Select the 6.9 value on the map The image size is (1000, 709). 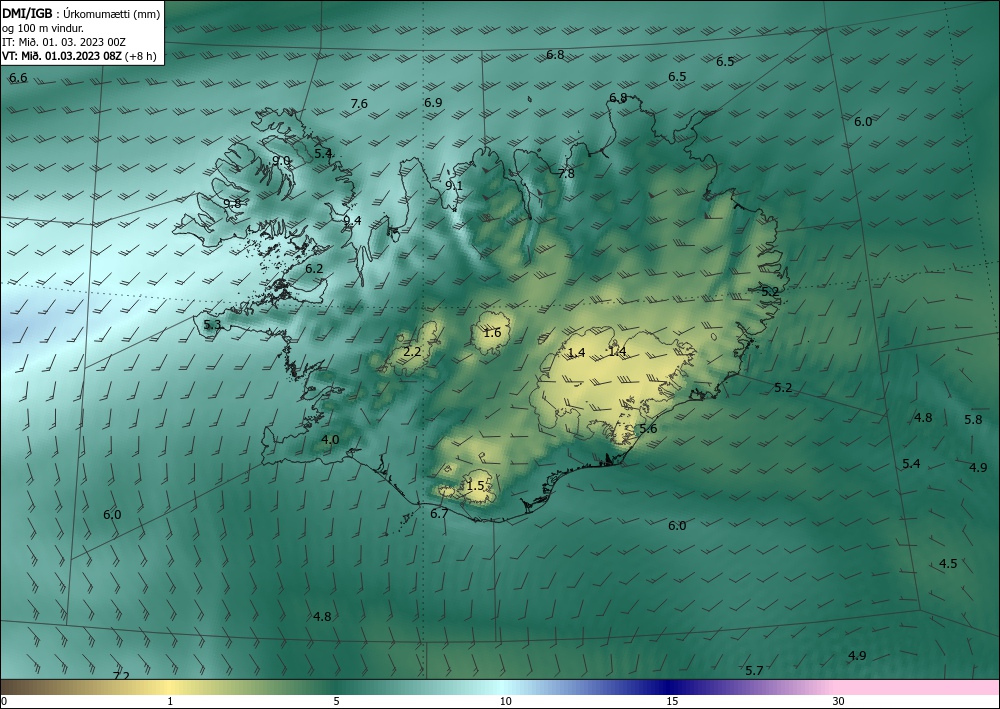click(433, 103)
